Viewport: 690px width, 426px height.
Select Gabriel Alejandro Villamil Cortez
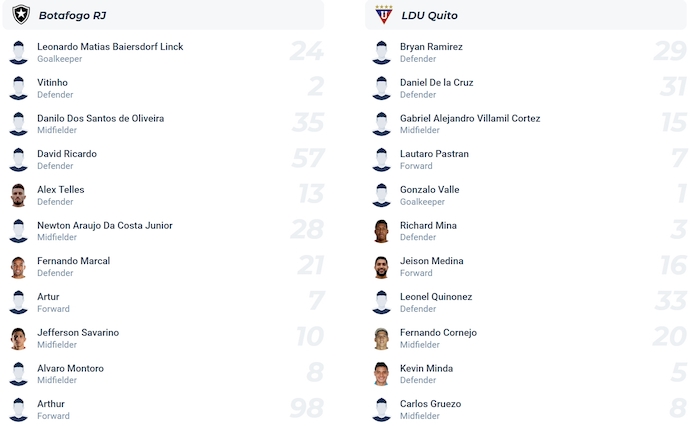pyautogui.click(x=469, y=118)
